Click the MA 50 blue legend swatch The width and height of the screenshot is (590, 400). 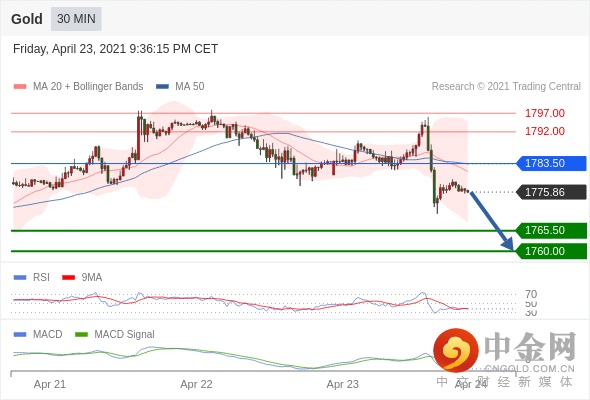[162, 87]
